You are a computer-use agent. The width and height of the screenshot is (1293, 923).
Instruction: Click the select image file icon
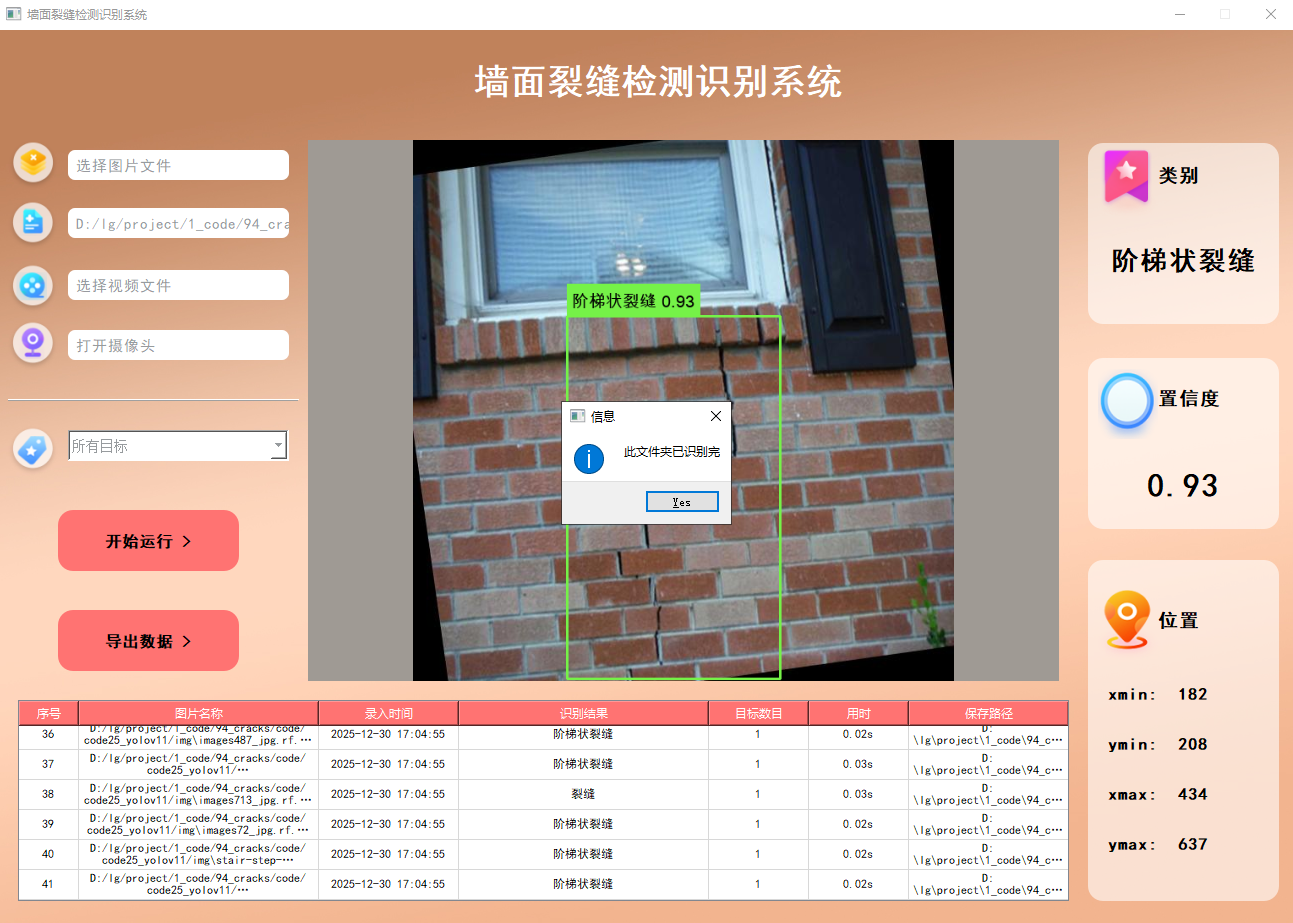click(33, 162)
